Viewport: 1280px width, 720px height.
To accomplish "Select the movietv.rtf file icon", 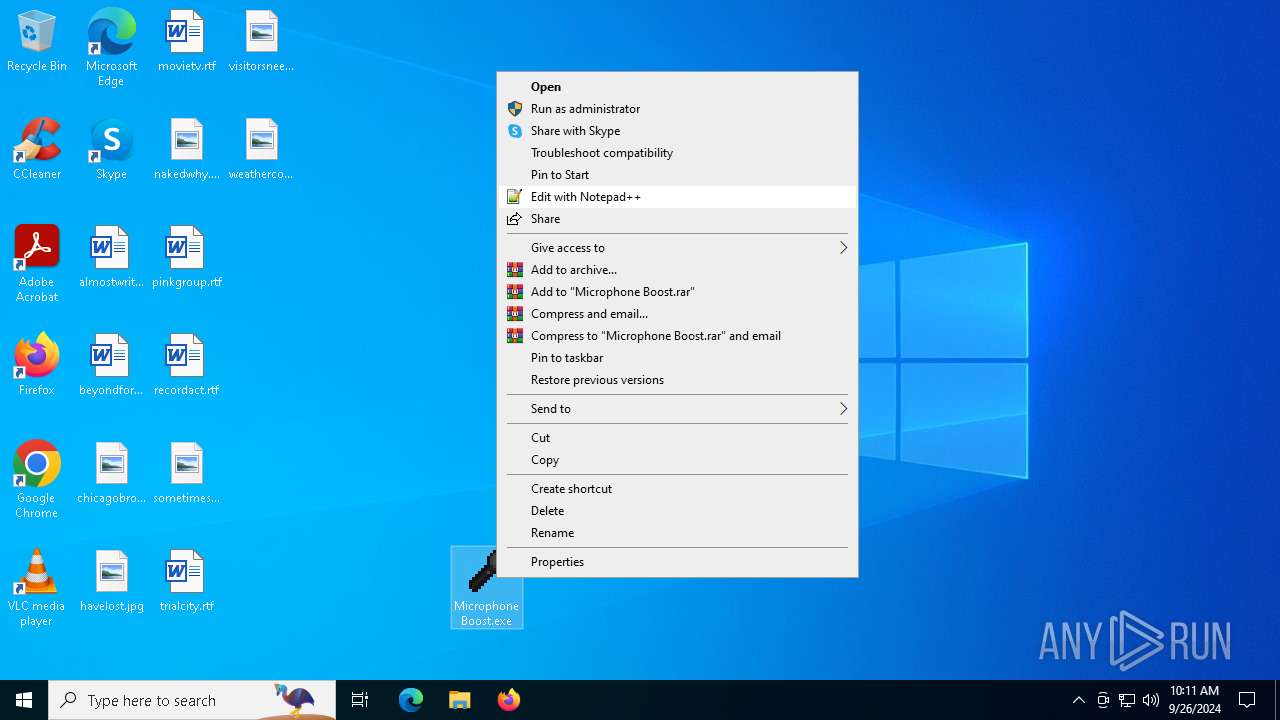I will 186,42.
